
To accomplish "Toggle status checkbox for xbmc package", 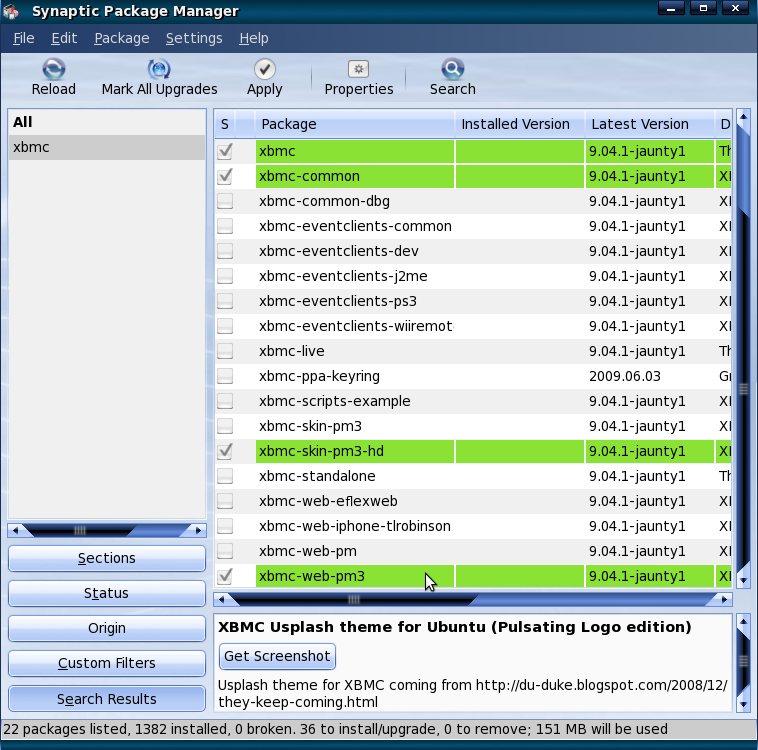I will [x=225, y=151].
